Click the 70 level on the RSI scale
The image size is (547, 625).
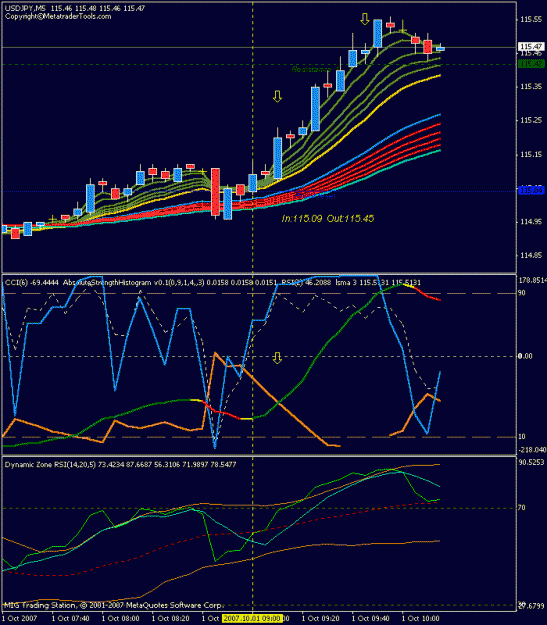522,508
